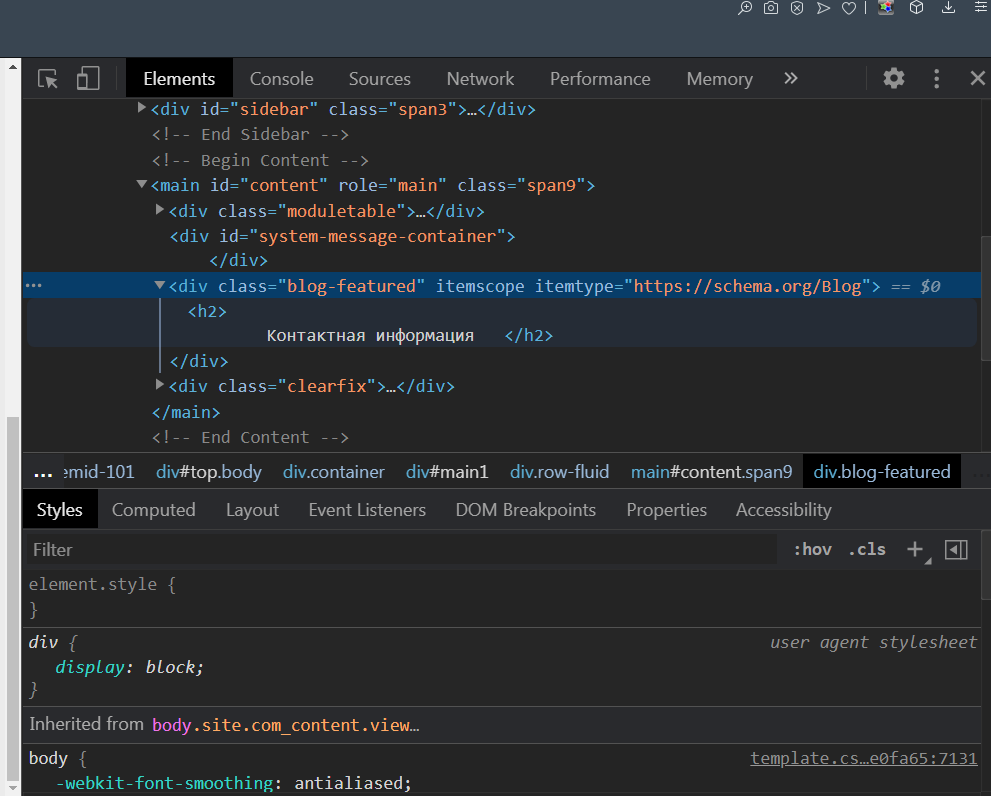Select div.container breadcrumb
The image size is (991, 796).
click(334, 472)
